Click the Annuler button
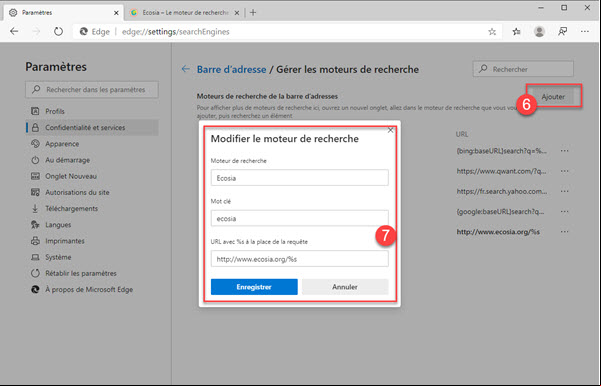601x386 pixels. (x=345, y=287)
